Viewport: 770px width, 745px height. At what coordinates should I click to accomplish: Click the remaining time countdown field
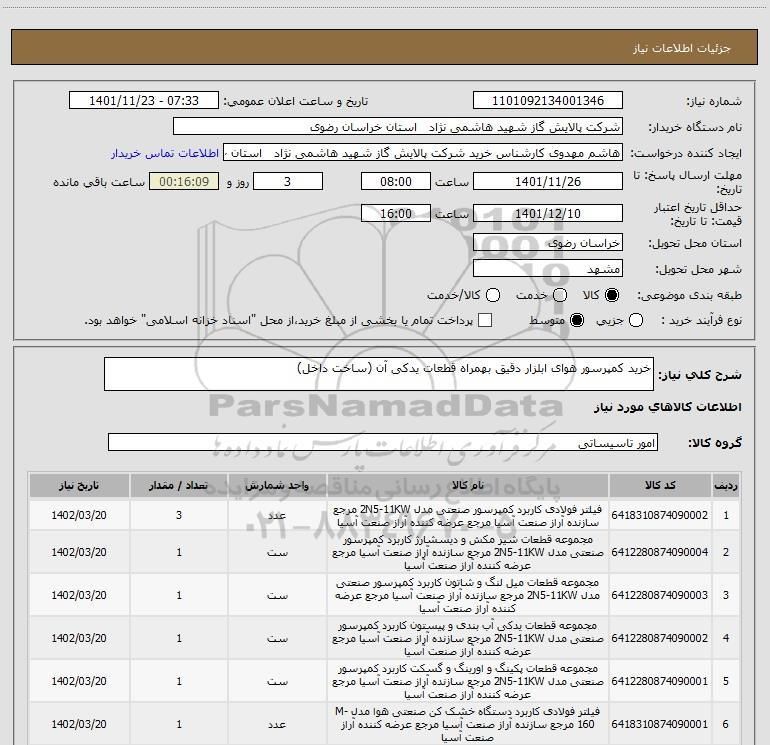(183, 182)
